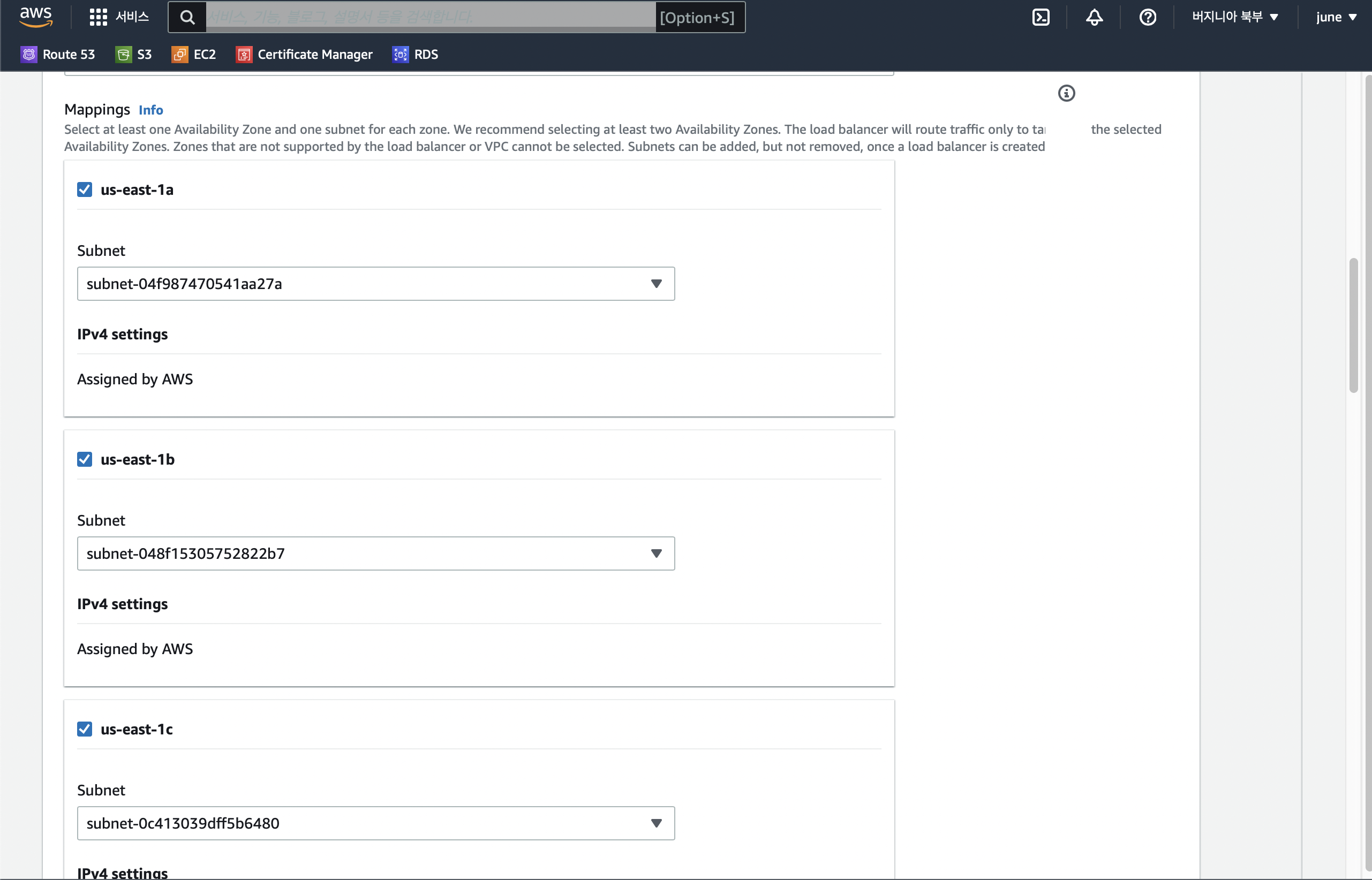1372x880 pixels.
Task: Focus the AWS console search field
Action: [431, 17]
